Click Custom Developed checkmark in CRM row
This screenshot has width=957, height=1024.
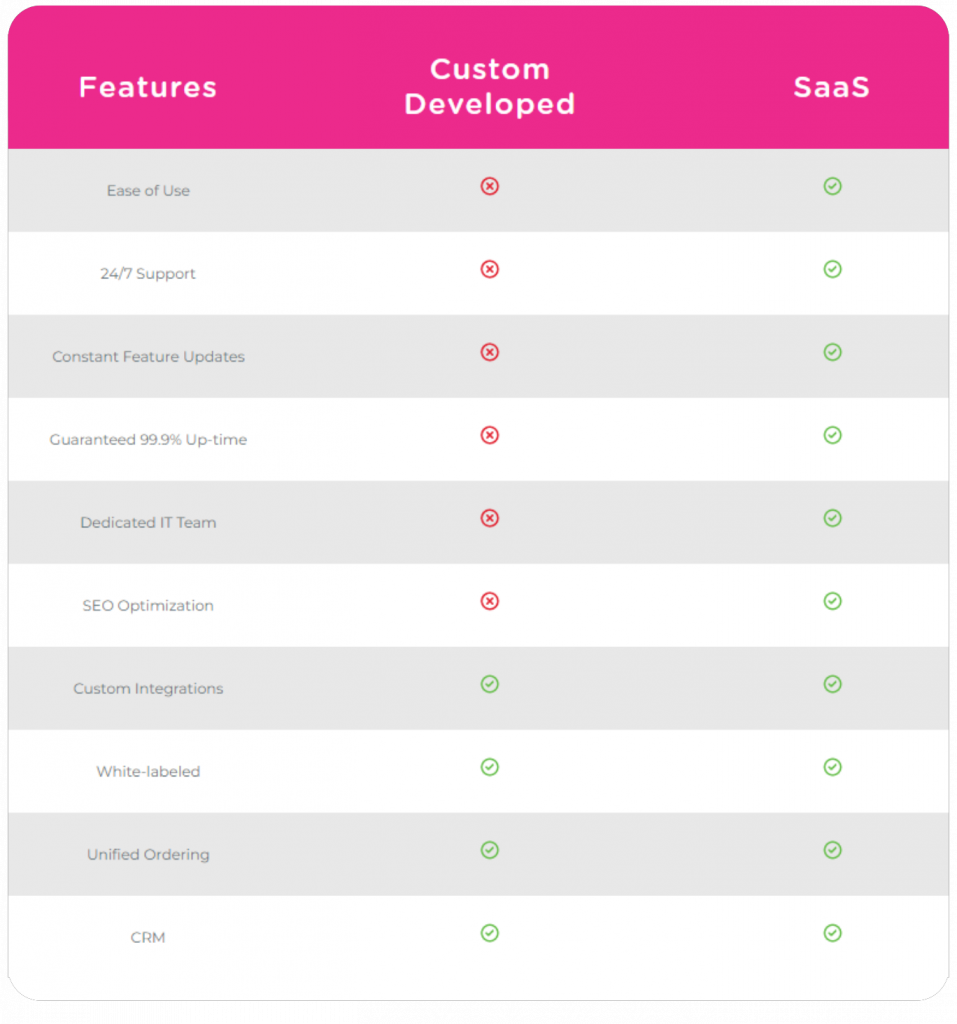pyautogui.click(x=489, y=934)
